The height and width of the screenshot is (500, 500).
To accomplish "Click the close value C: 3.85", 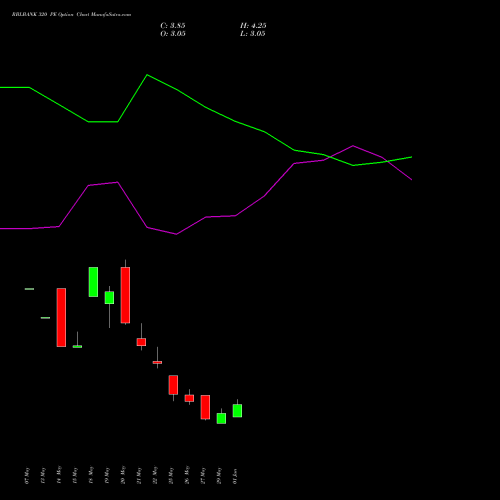I will pyautogui.click(x=173, y=26).
